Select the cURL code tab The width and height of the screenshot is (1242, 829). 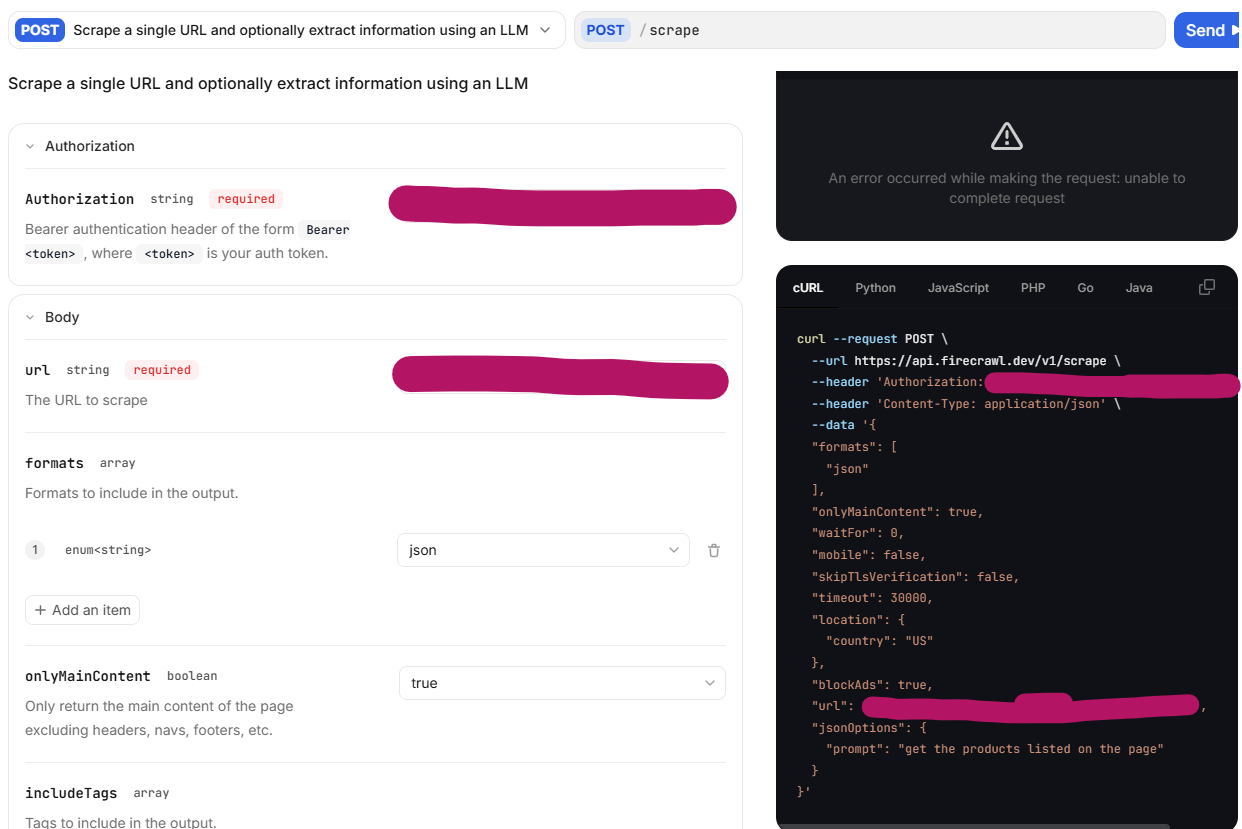coord(808,288)
